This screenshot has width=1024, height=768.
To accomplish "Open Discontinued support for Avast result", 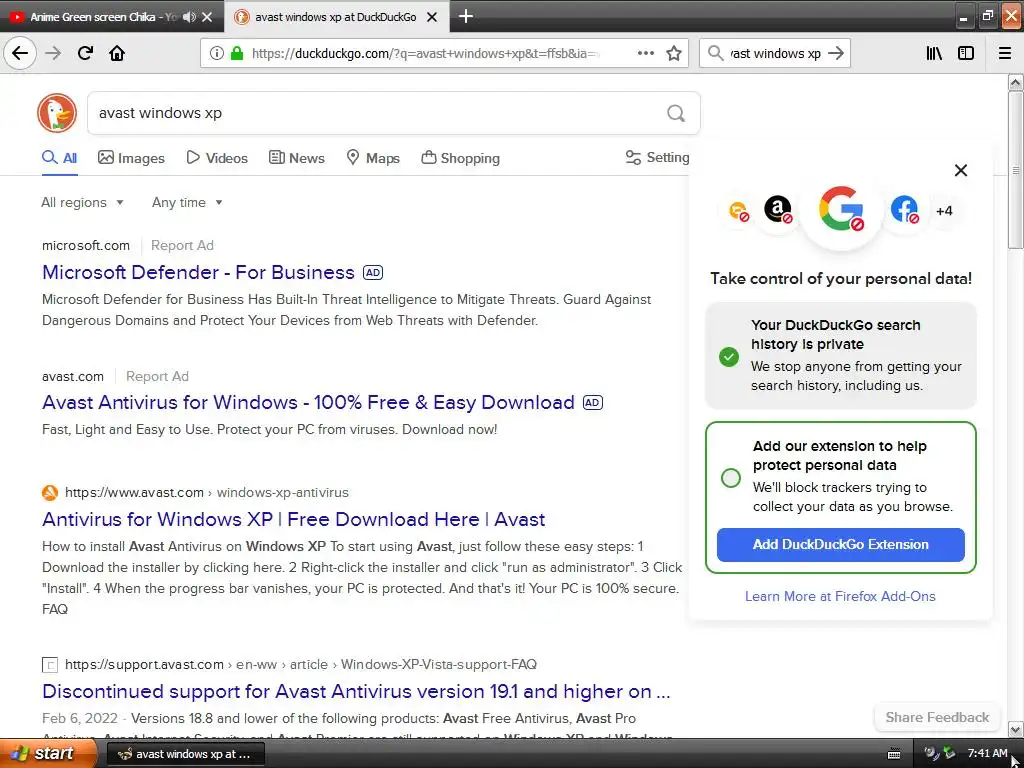I will click(x=356, y=691).
